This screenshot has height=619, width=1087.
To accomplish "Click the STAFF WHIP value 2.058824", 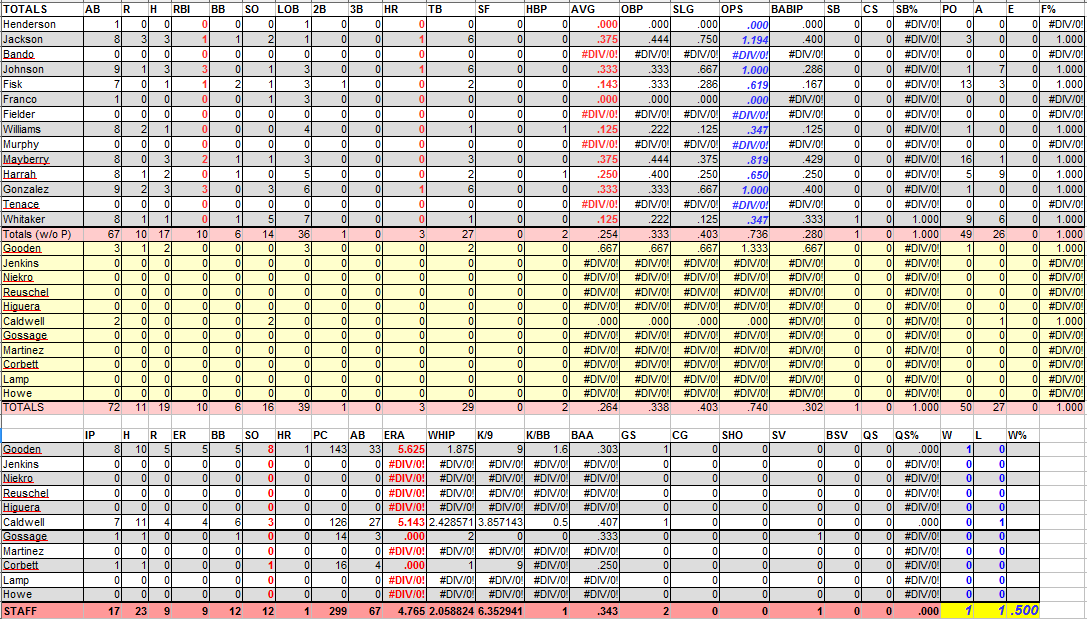I will point(452,611).
